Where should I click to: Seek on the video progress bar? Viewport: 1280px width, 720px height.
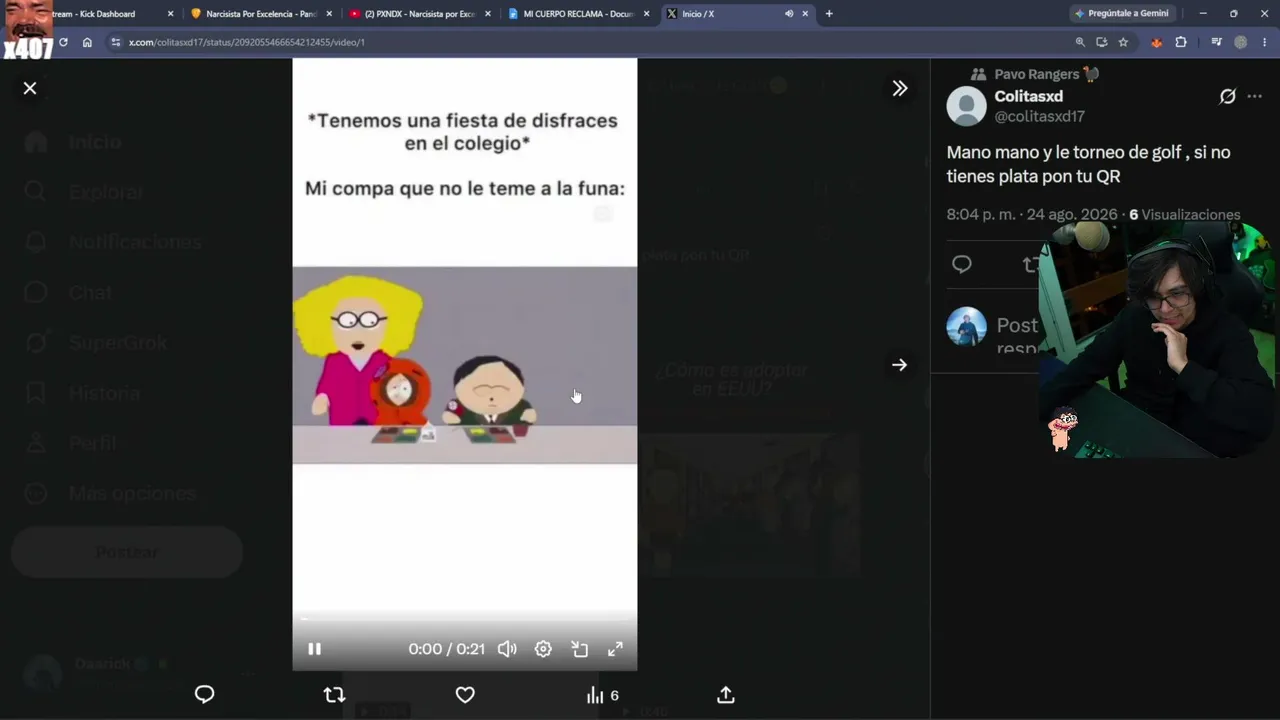465,619
